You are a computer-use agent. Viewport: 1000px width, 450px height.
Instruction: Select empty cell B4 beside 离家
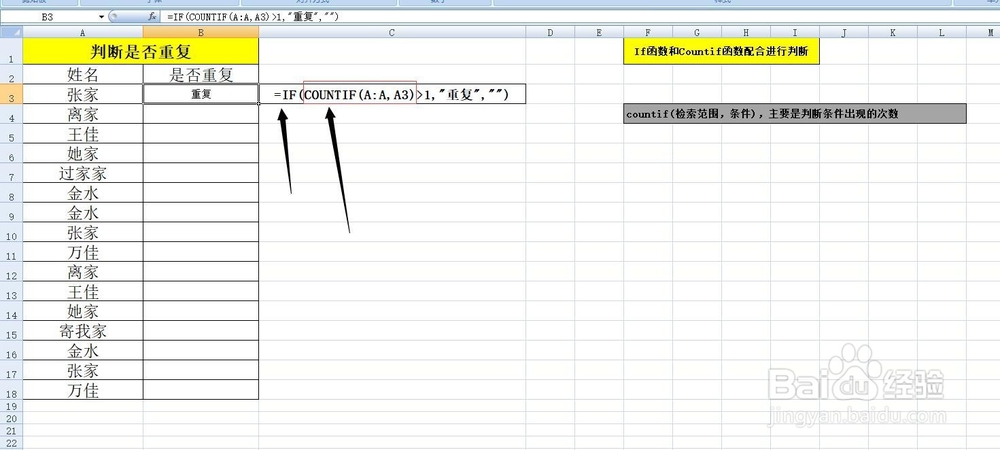(201, 114)
